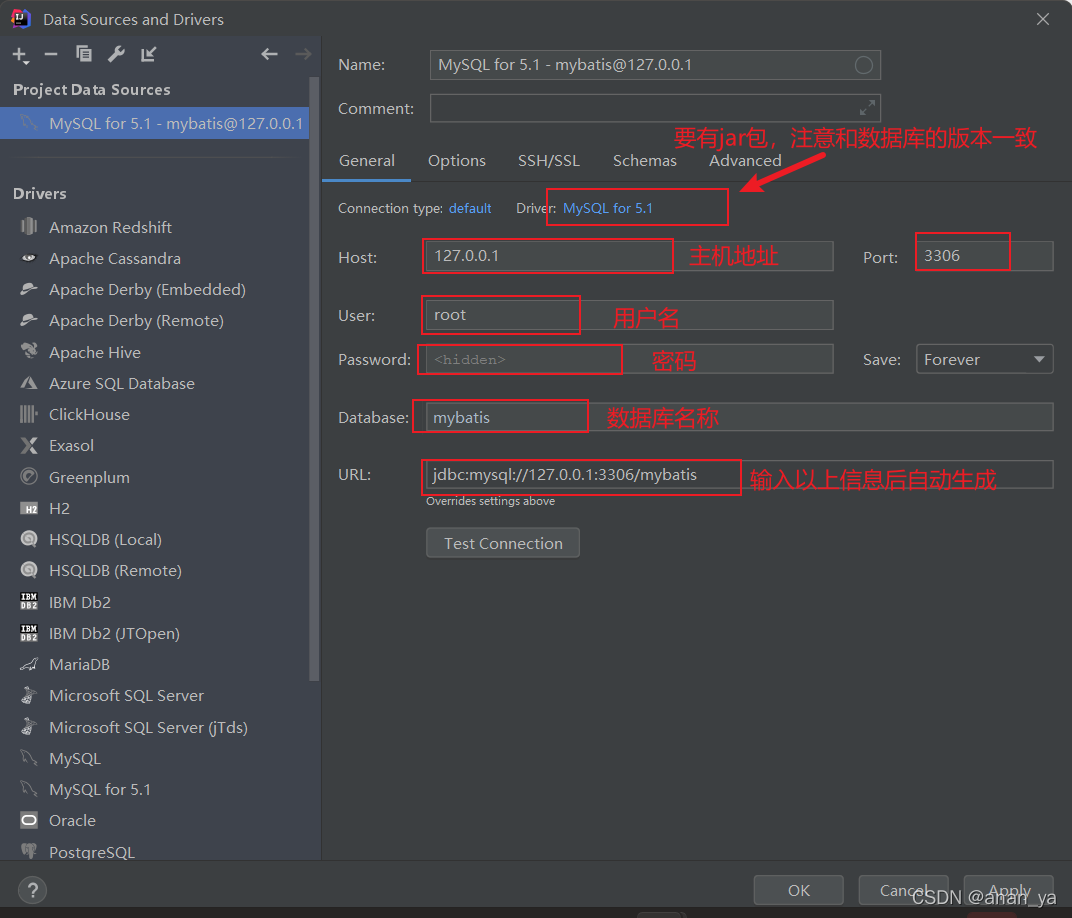1072x918 pixels.
Task: Switch to the General tab
Action: (366, 161)
